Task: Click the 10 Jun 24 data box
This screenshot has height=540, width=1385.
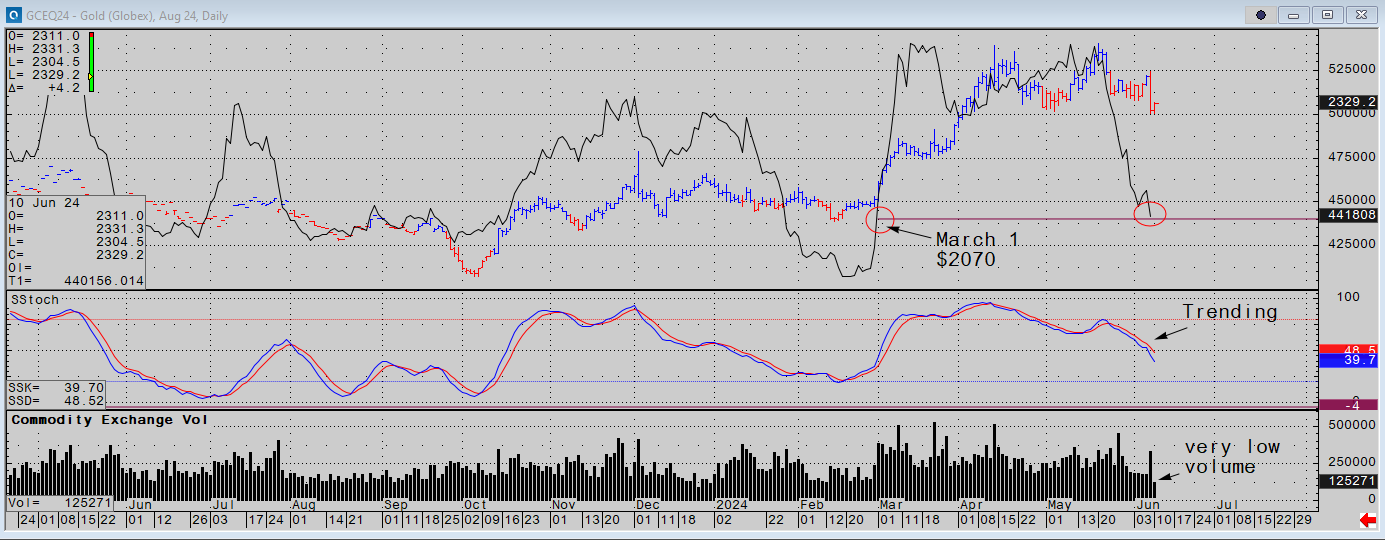Action: click(76, 240)
